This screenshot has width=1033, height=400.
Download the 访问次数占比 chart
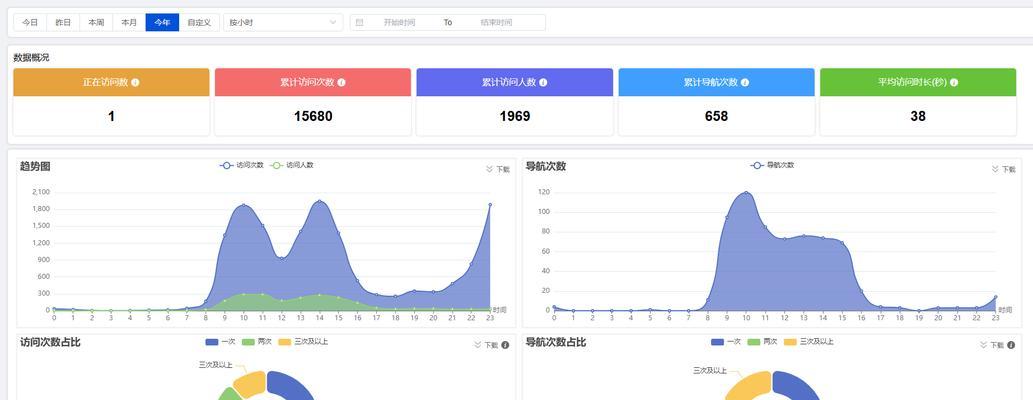[486, 345]
